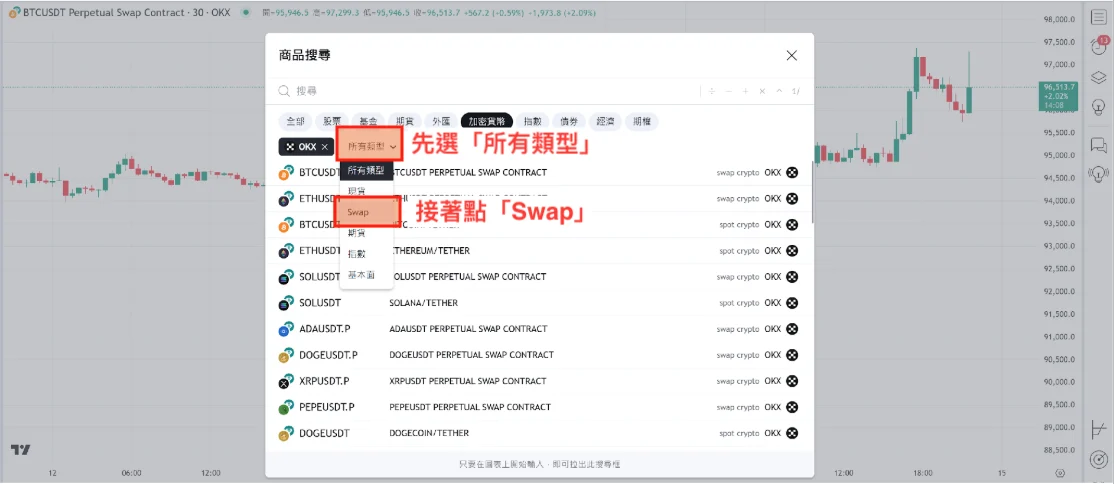Click coin icon of DOGEUSDT.P row

pyautogui.click(x=286, y=355)
